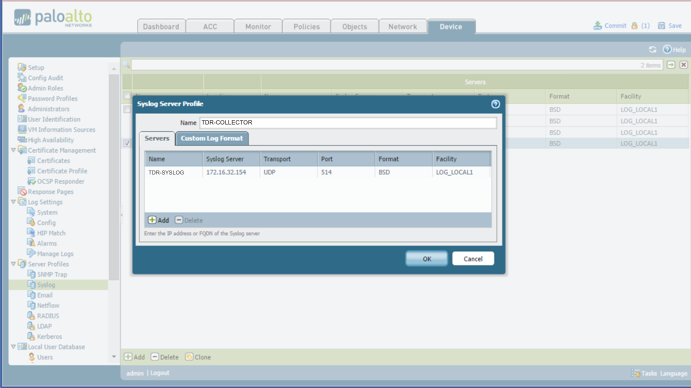Click the HIP Match icon
Image resolution: width=691 pixels, height=388 pixels.
point(31,233)
